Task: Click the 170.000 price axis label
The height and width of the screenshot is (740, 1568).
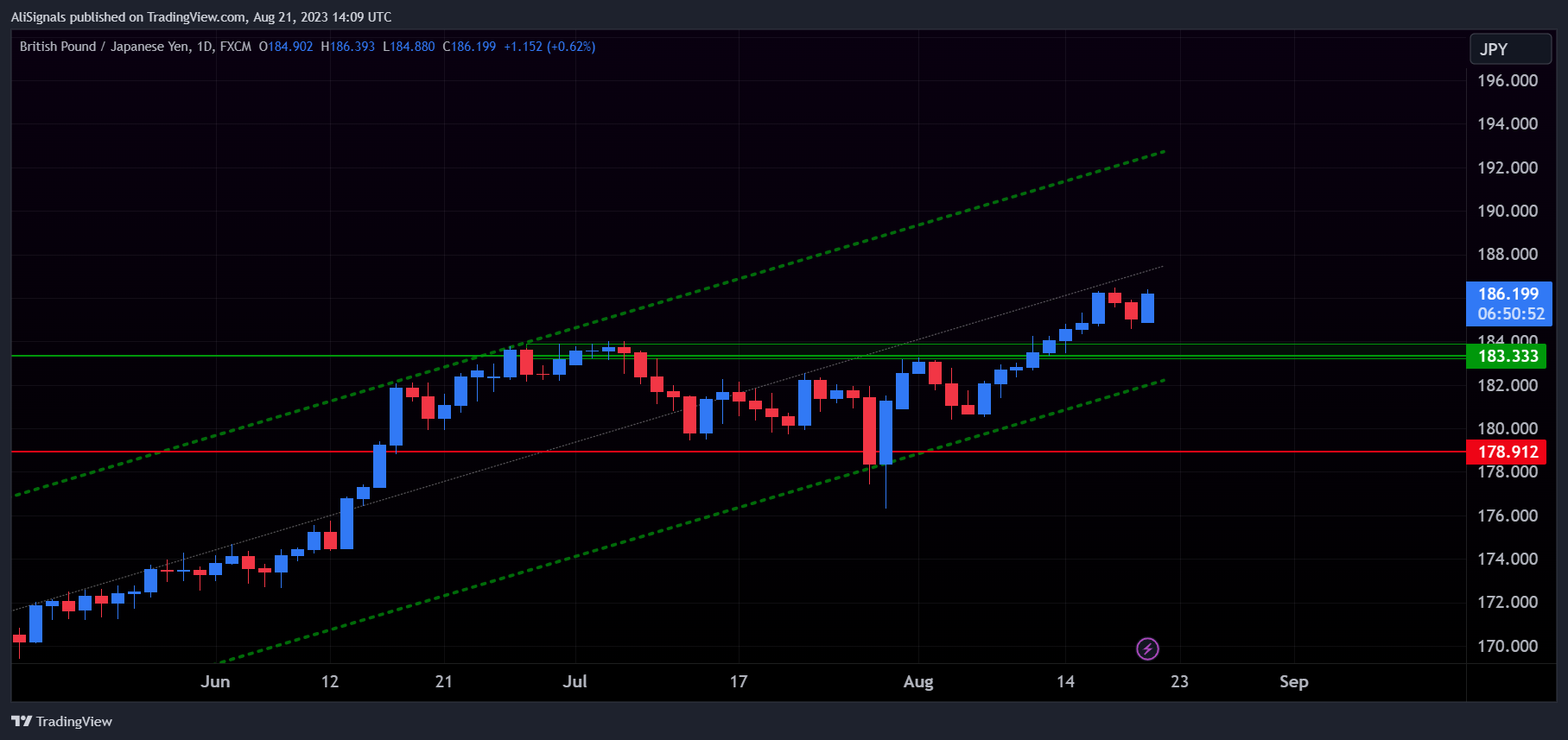Action: [1508, 646]
